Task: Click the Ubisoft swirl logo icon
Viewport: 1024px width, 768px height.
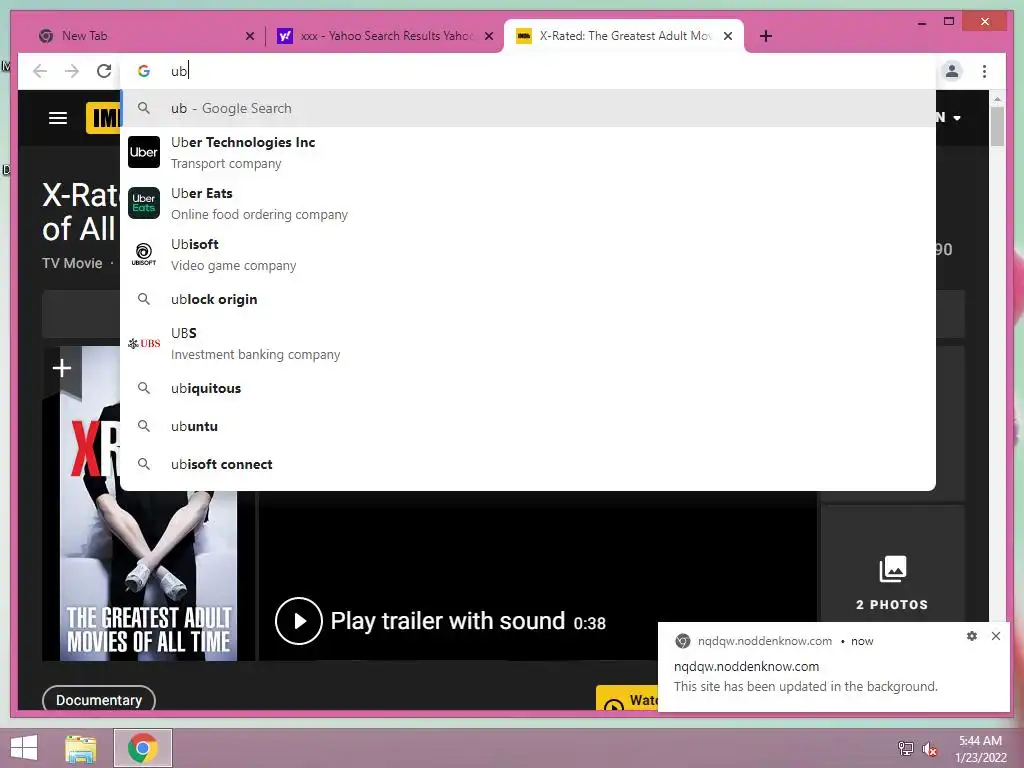Action: point(144,254)
